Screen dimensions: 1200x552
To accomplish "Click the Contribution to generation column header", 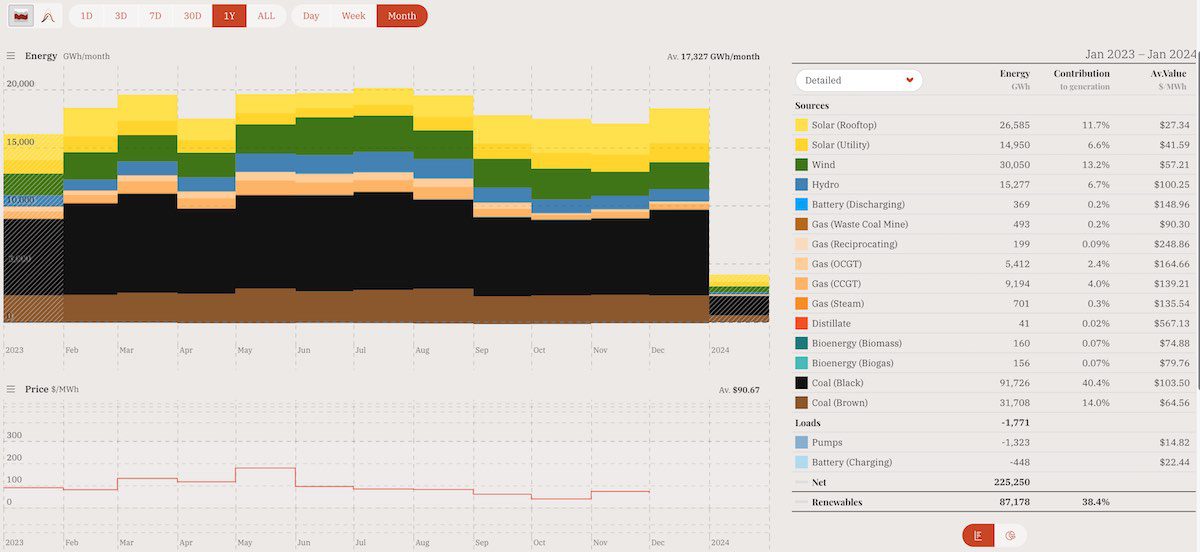I will 1081,80.
